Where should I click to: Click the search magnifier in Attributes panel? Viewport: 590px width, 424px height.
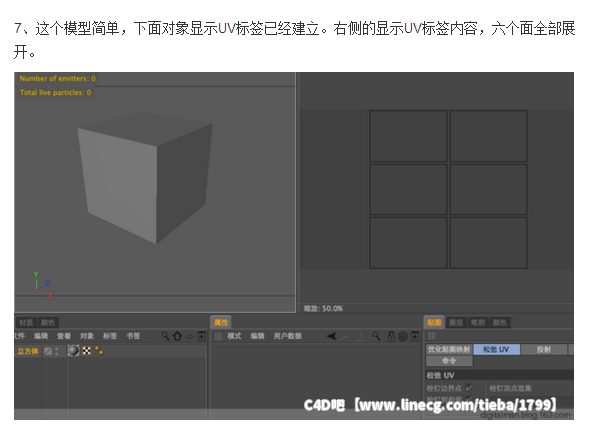pos(376,336)
